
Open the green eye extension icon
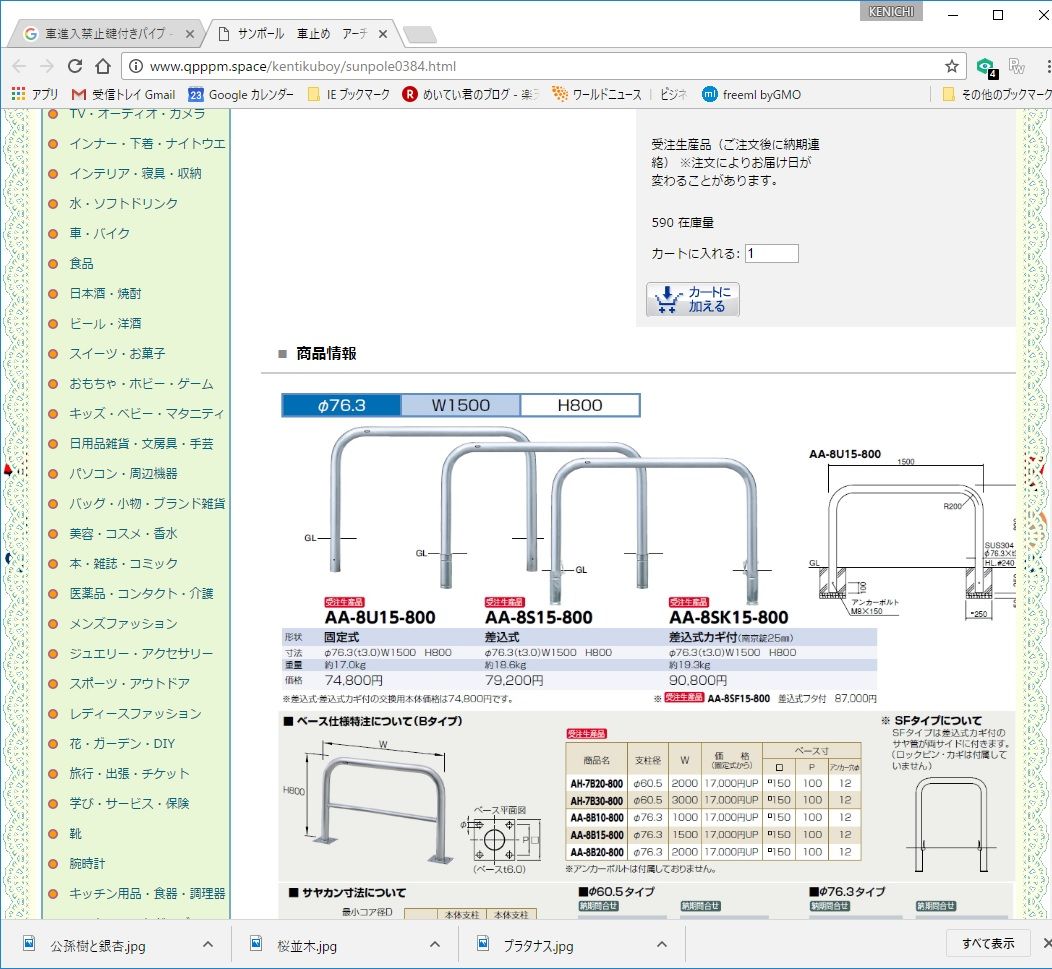pos(985,66)
